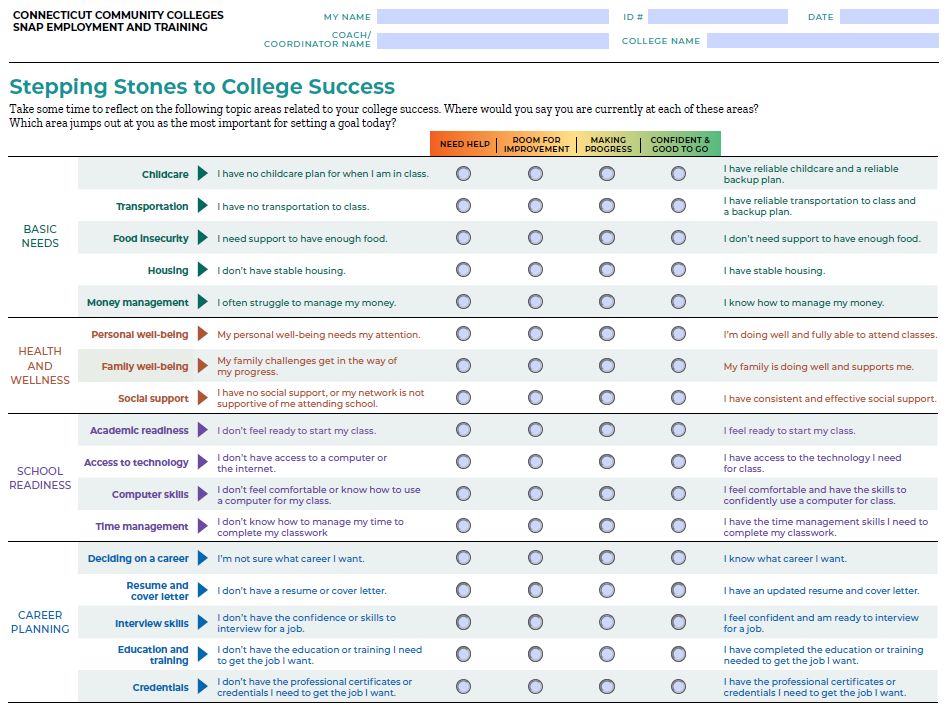Click the College Name input field
The image size is (949, 713).
tap(822, 41)
